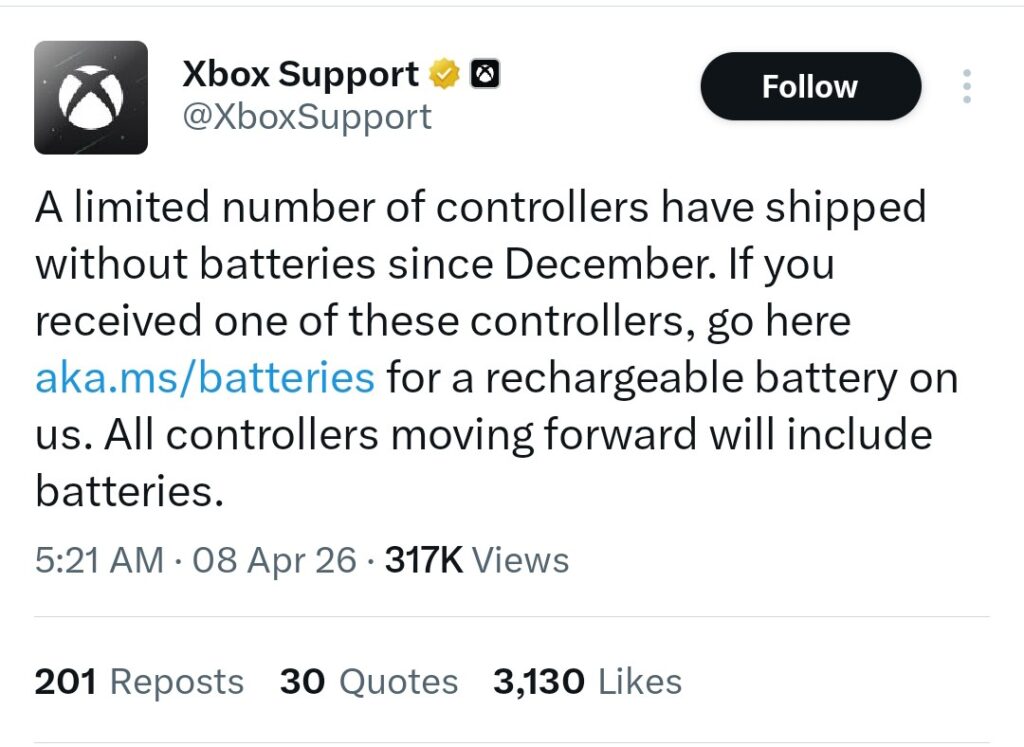Image resolution: width=1024 pixels, height=747 pixels.
Task: Select the Xbox Support display name
Action: (x=300, y=72)
